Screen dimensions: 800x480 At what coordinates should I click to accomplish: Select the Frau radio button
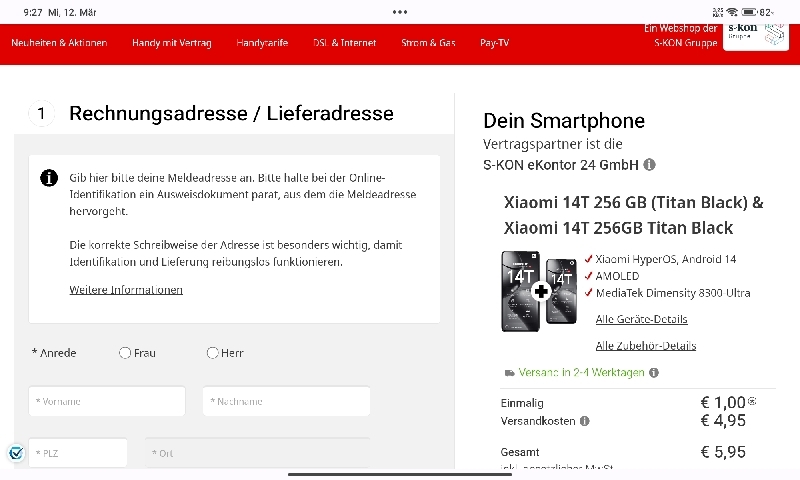(125, 353)
